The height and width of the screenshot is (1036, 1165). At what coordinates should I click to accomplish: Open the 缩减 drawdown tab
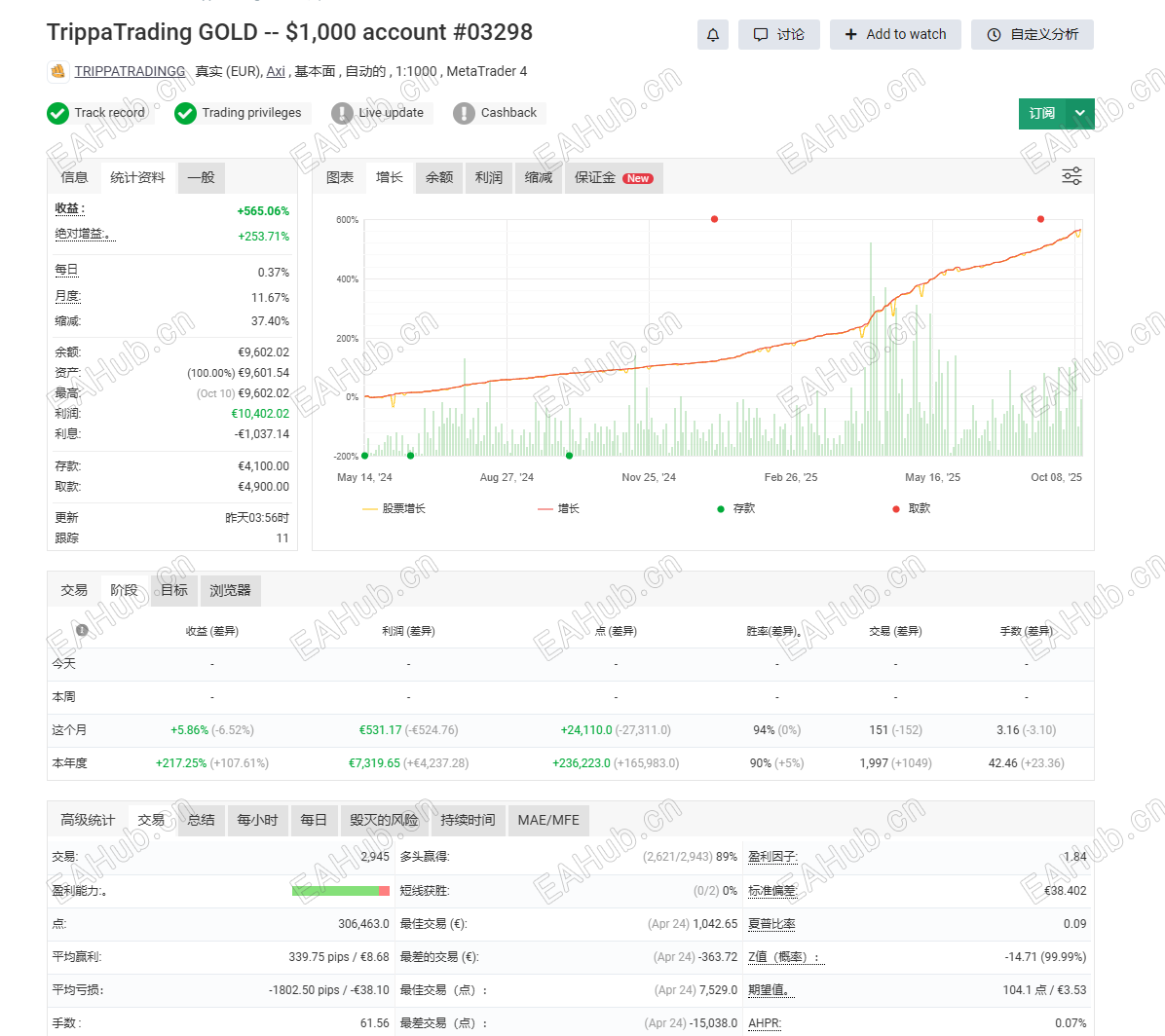539,177
